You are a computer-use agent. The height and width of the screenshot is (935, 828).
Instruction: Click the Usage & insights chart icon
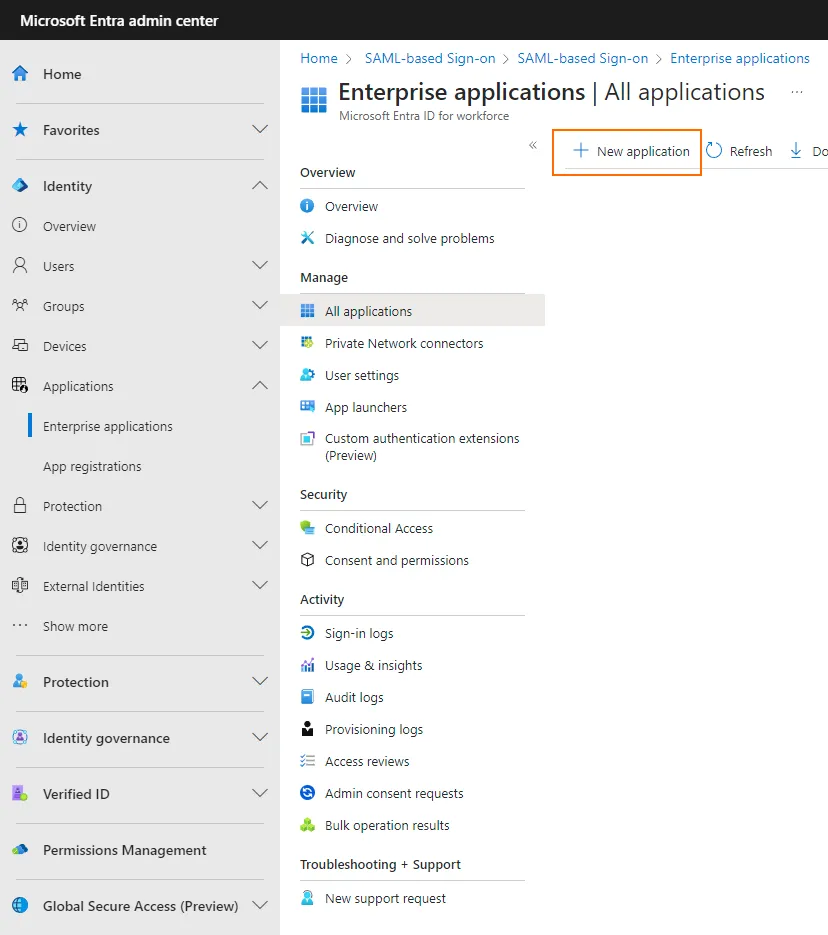pyautogui.click(x=308, y=665)
